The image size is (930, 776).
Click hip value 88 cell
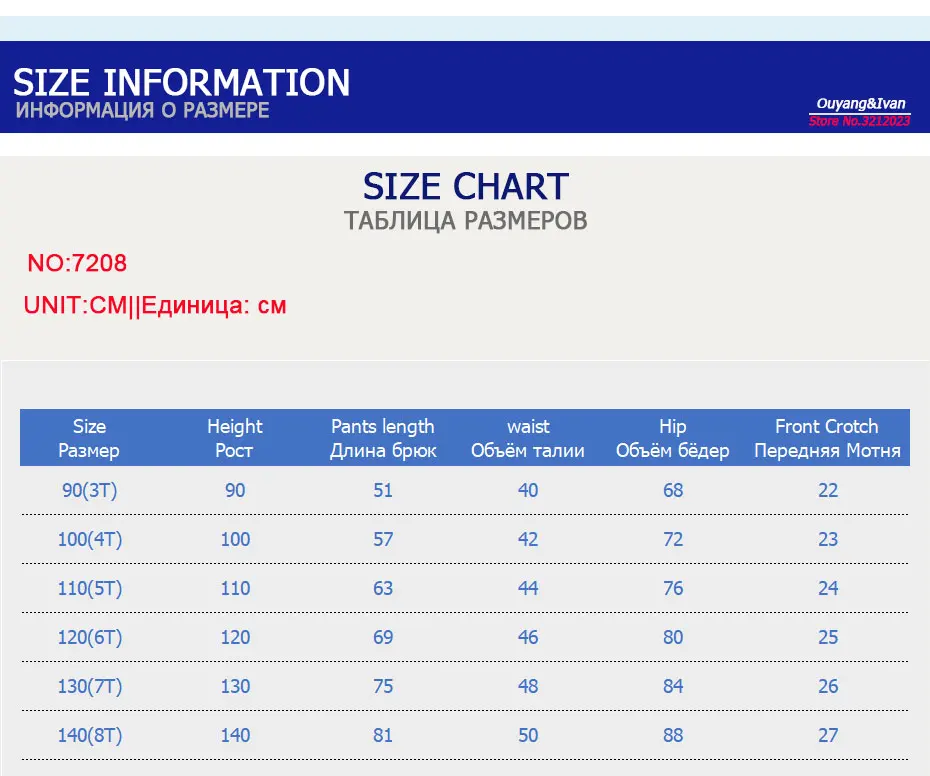(673, 736)
